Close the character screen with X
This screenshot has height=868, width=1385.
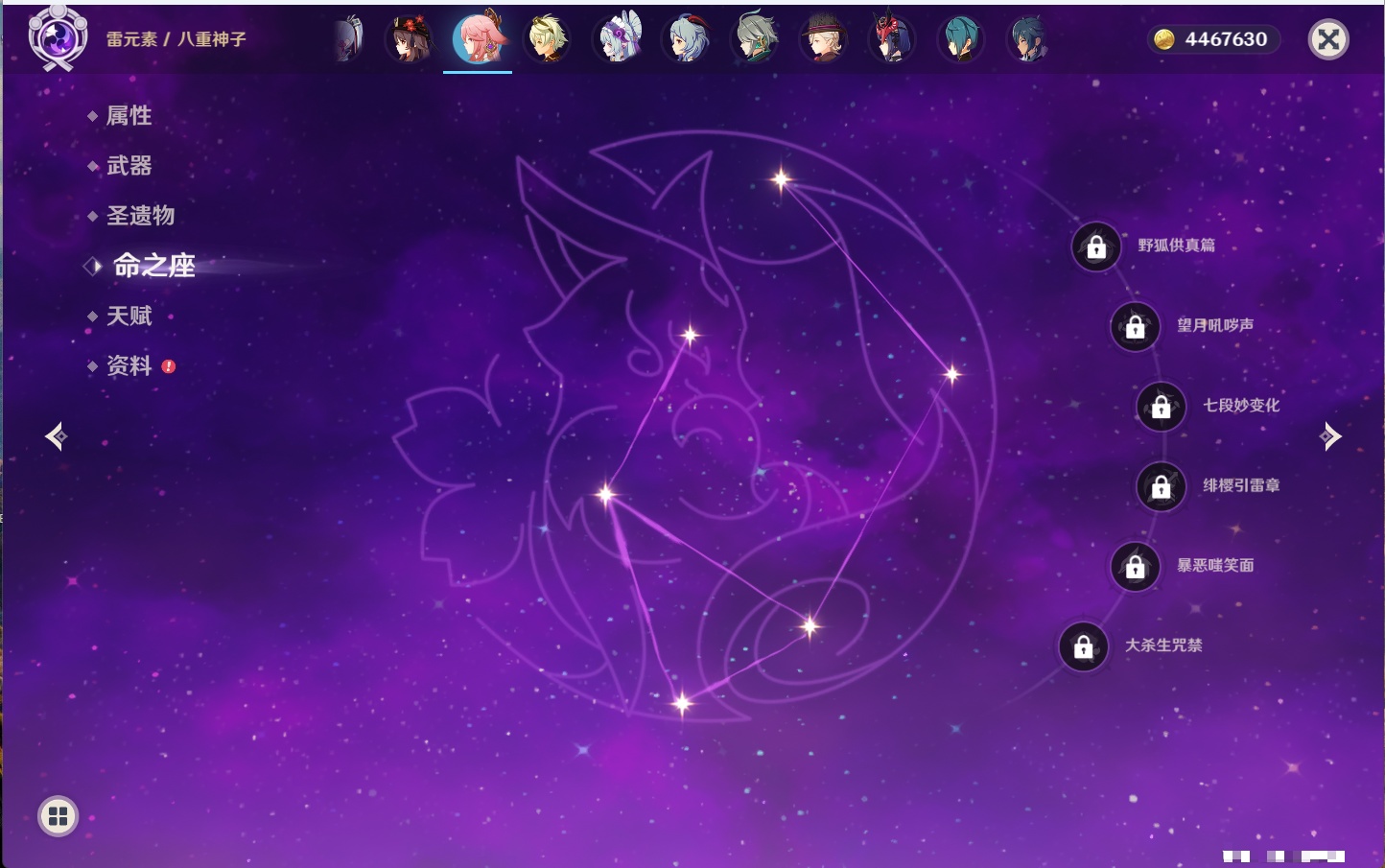coord(1329,39)
